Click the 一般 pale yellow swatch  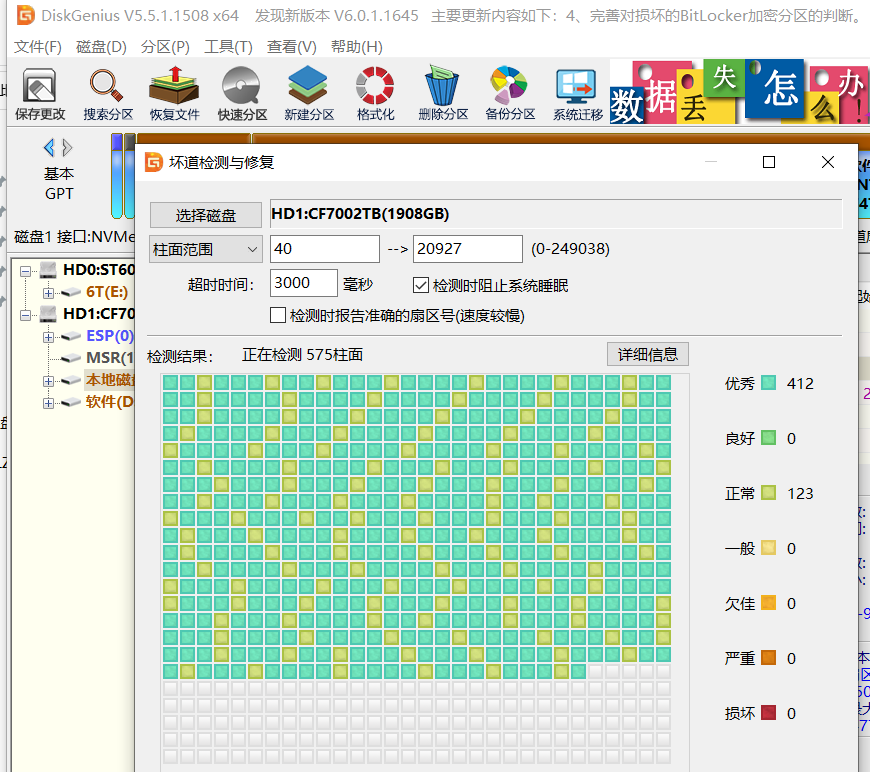point(768,548)
